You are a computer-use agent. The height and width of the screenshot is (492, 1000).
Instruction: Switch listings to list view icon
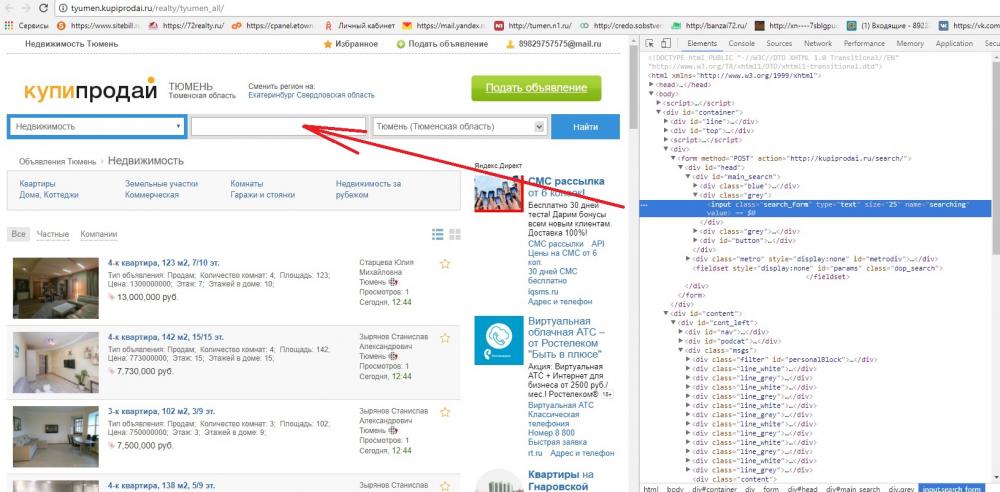pyautogui.click(x=438, y=234)
